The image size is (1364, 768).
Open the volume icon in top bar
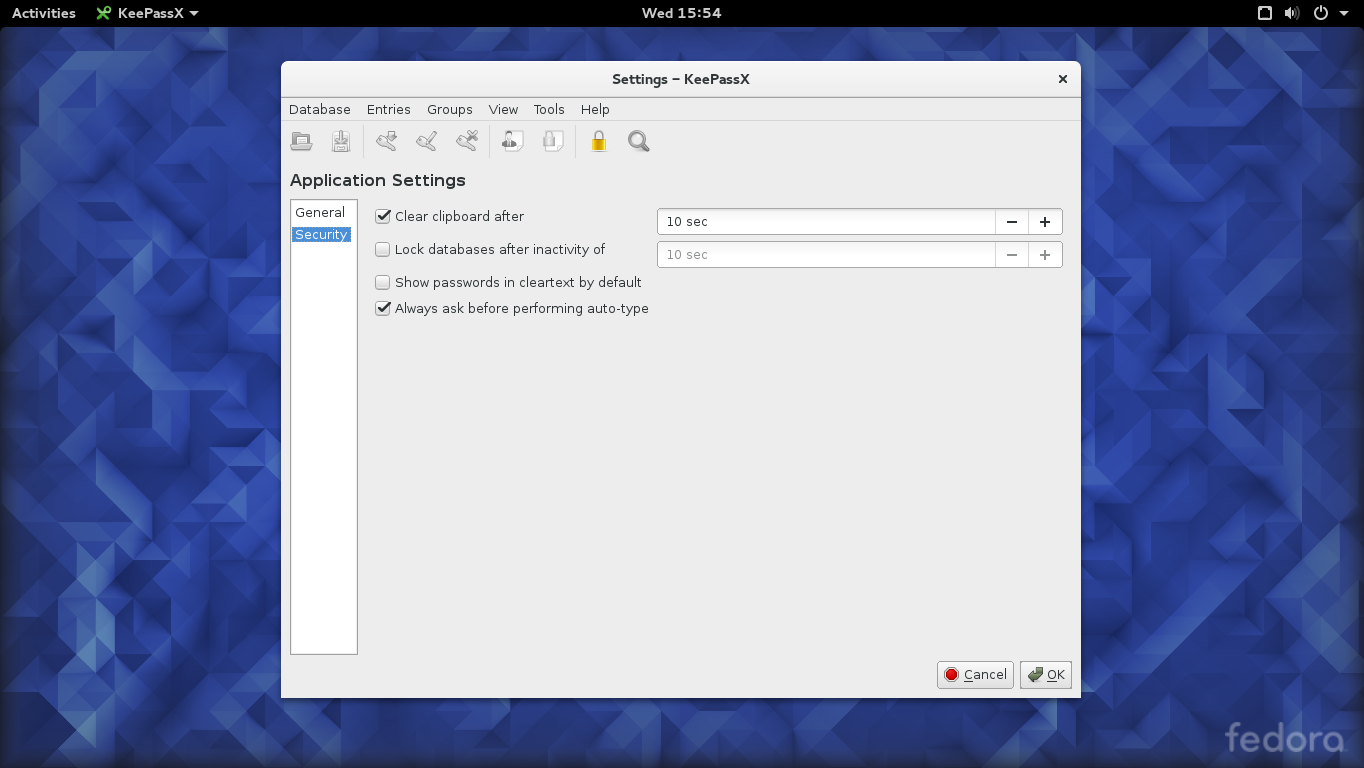click(x=1292, y=13)
